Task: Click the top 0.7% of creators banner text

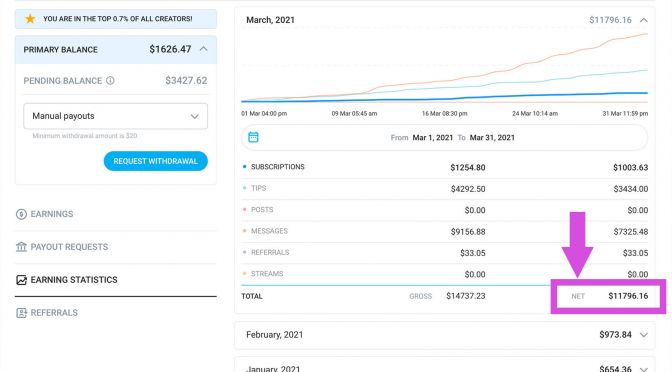Action: tap(118, 19)
